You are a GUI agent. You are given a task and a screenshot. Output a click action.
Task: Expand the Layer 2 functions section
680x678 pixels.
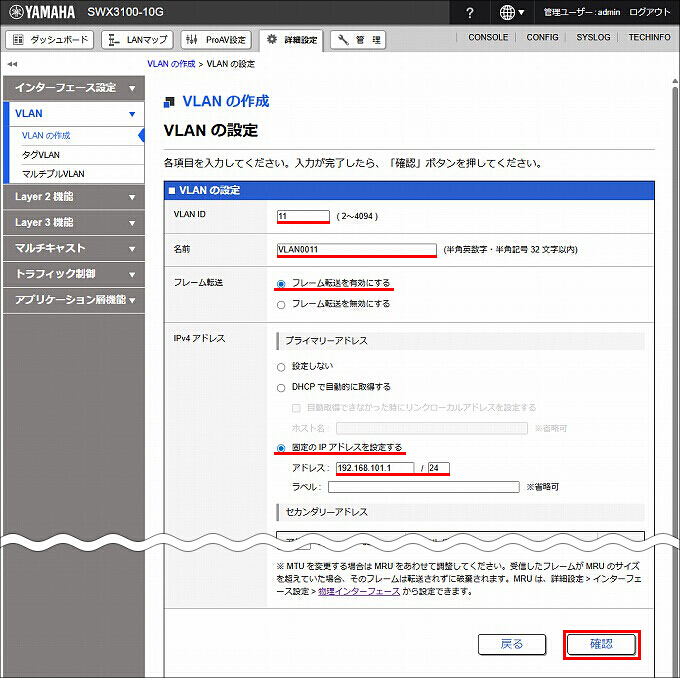point(73,197)
